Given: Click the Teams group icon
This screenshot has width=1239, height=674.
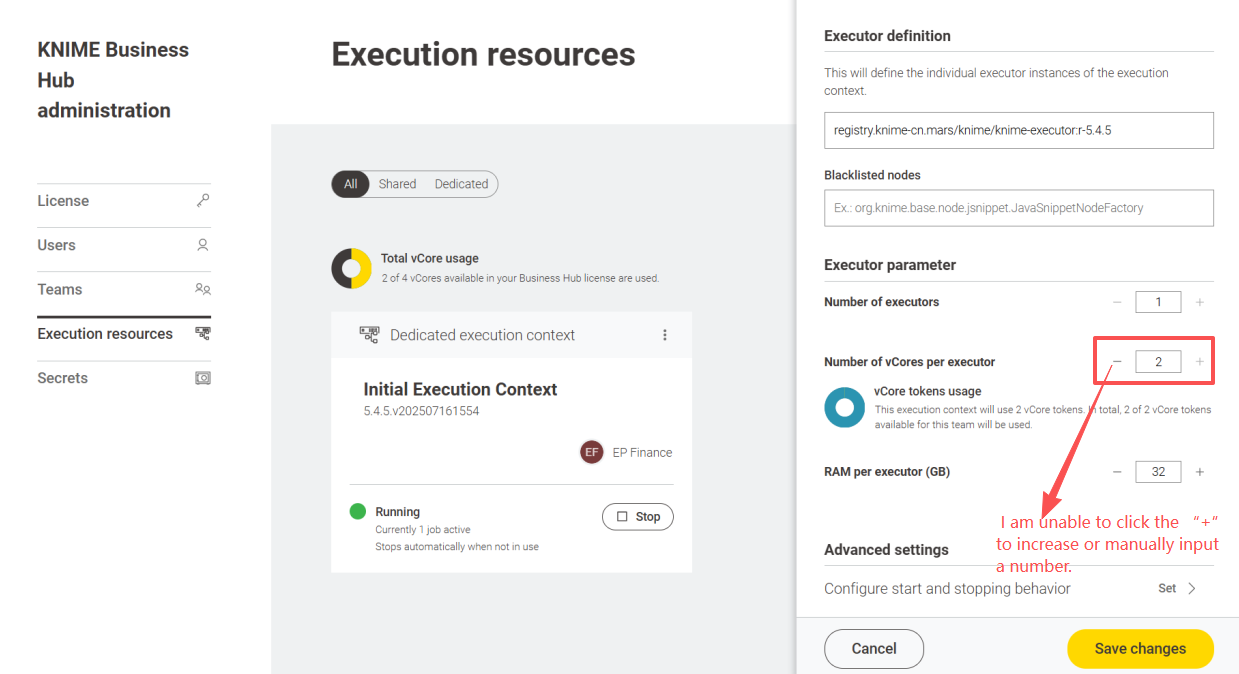Looking at the screenshot, I should pyautogui.click(x=203, y=290).
